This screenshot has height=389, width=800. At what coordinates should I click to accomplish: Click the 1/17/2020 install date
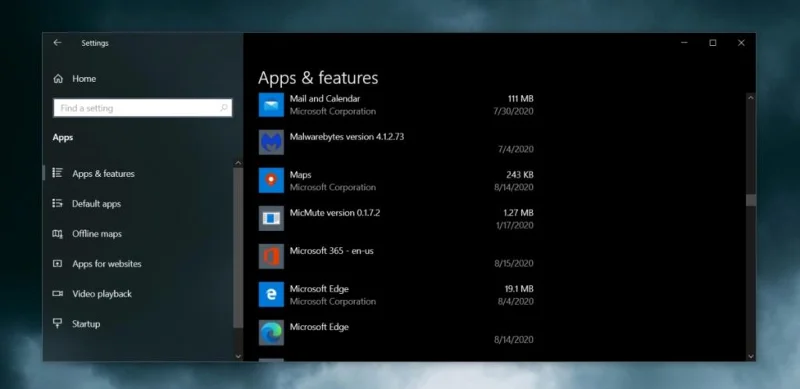coord(514,226)
